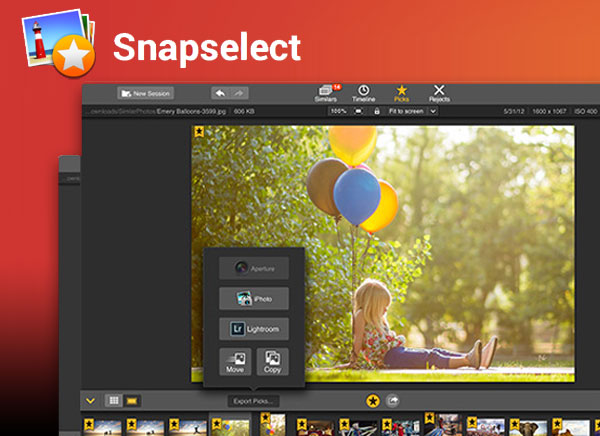Show the Rejects view
Viewport: 600px width, 436px height.
439,93
